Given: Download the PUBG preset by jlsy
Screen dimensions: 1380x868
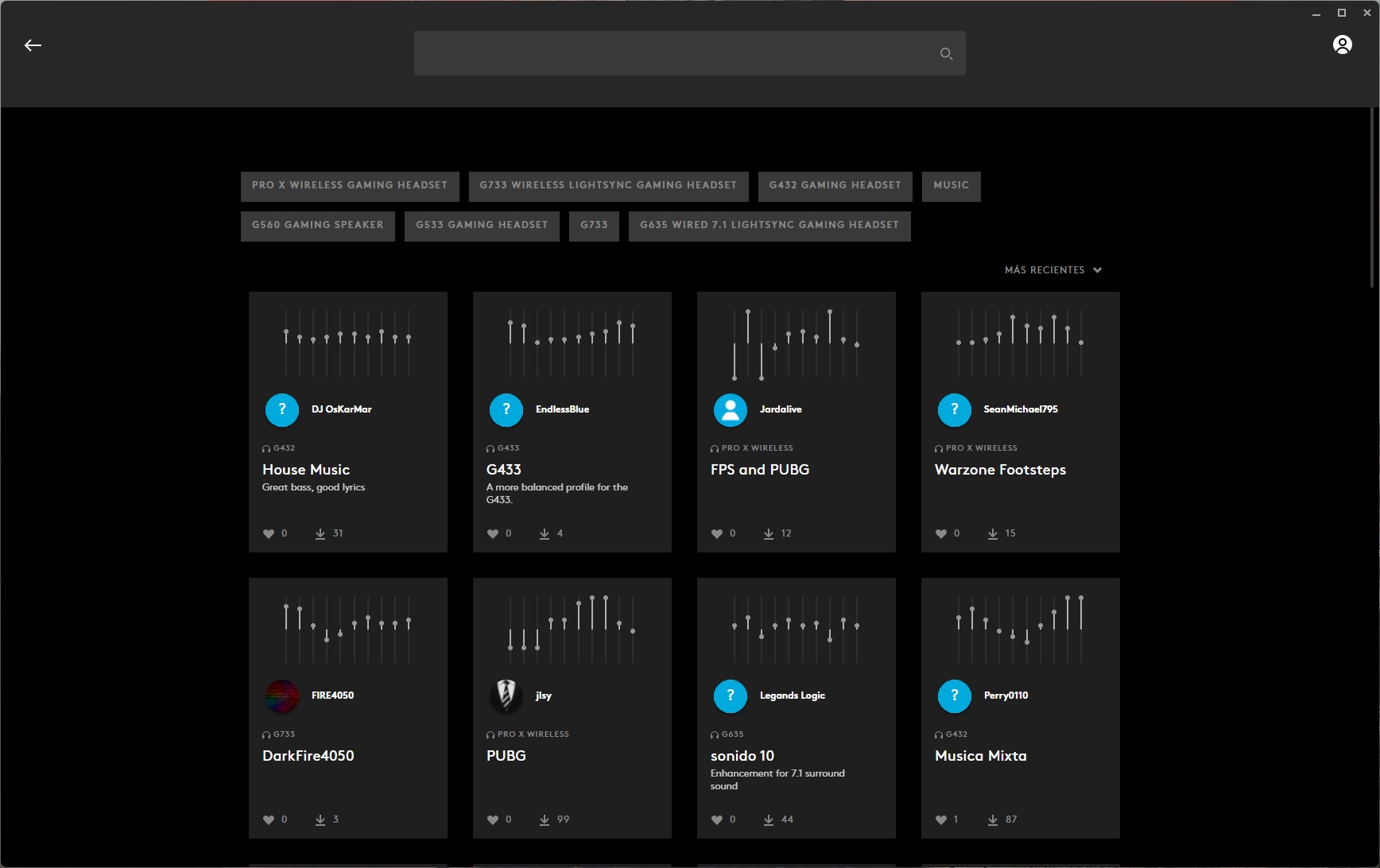Looking at the screenshot, I should (545, 820).
